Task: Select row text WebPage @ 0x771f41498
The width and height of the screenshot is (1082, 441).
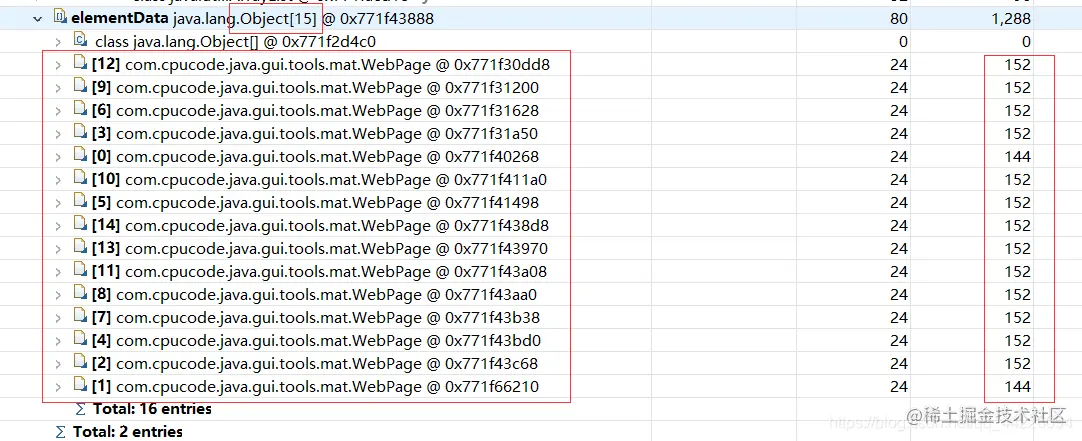Action: tap(328, 203)
